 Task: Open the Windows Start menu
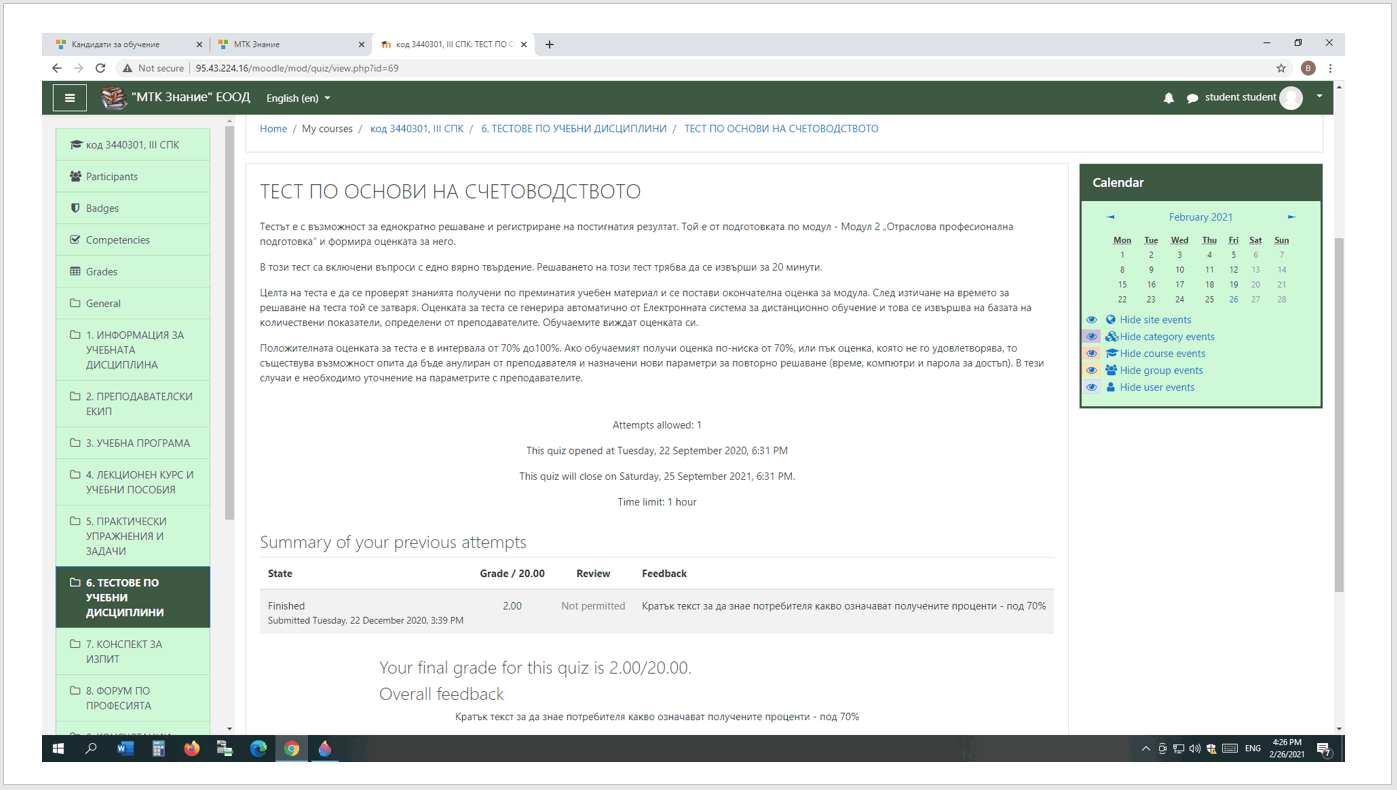58,748
